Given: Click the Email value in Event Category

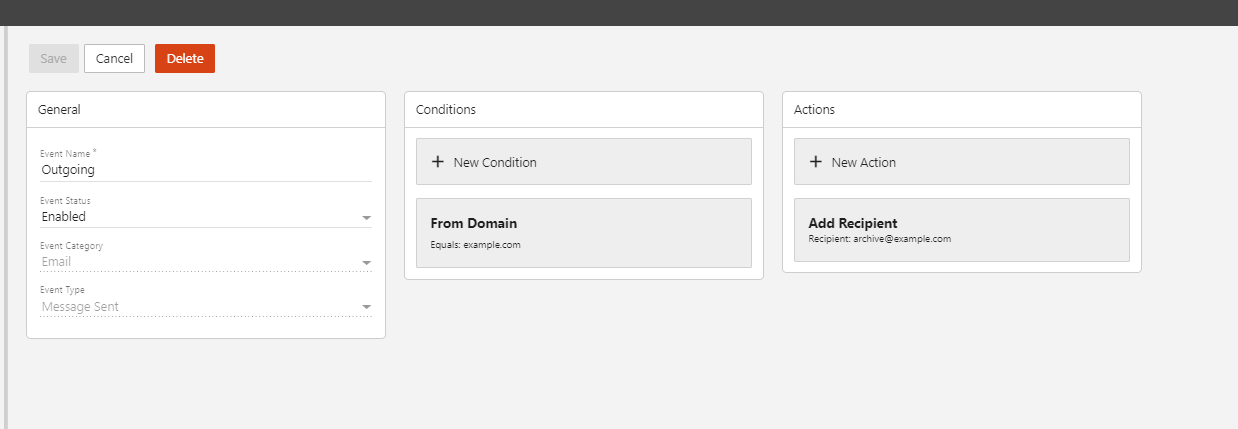Looking at the screenshot, I should (56, 262).
